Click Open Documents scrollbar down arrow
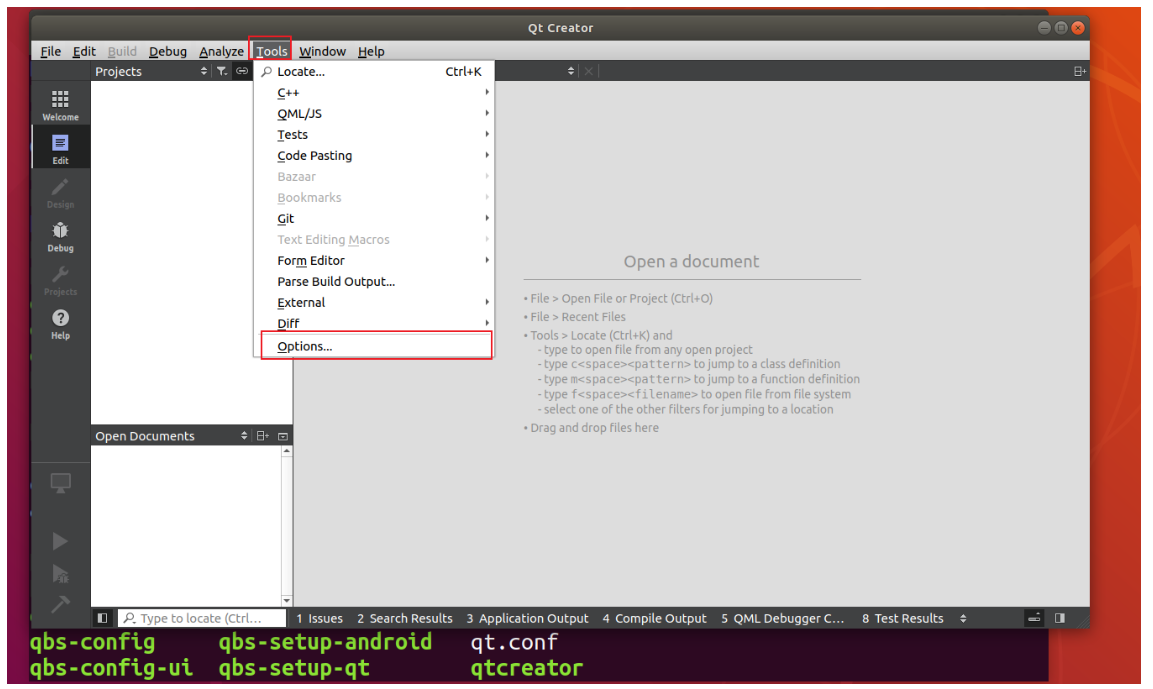Screen dimensions: 1153x689 pyautogui.click(x=286, y=601)
